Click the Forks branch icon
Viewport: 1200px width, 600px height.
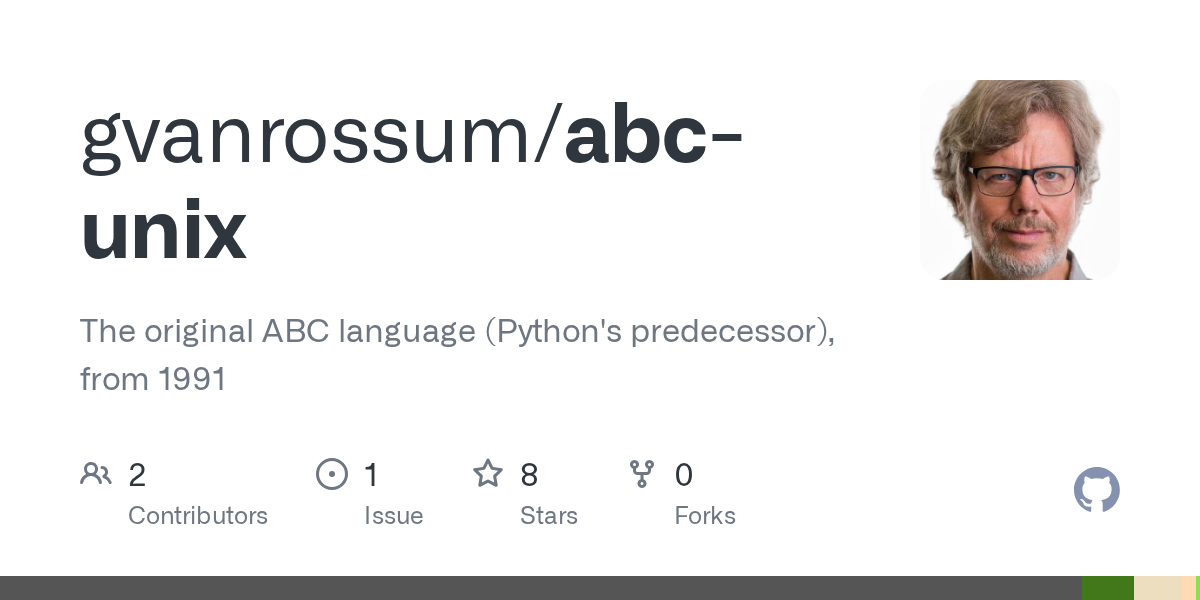pos(641,473)
